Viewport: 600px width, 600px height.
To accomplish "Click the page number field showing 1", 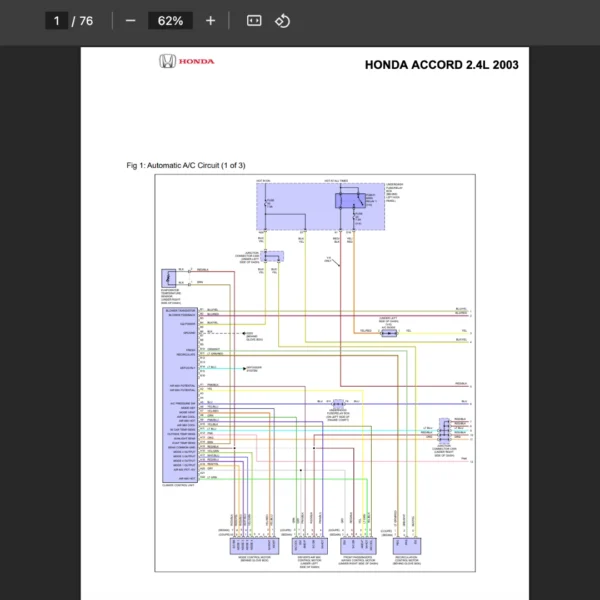I will 57,21.
